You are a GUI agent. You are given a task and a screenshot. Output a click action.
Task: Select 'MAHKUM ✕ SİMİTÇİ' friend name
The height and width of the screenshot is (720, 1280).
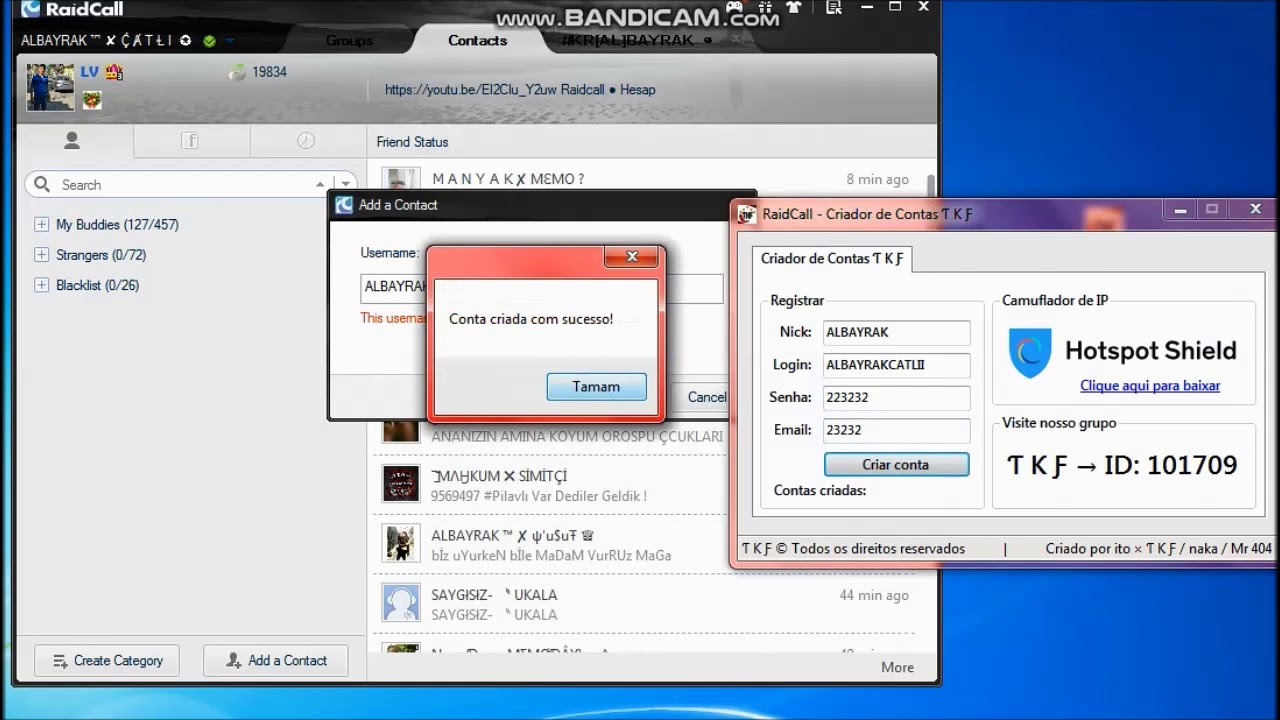[x=499, y=476]
